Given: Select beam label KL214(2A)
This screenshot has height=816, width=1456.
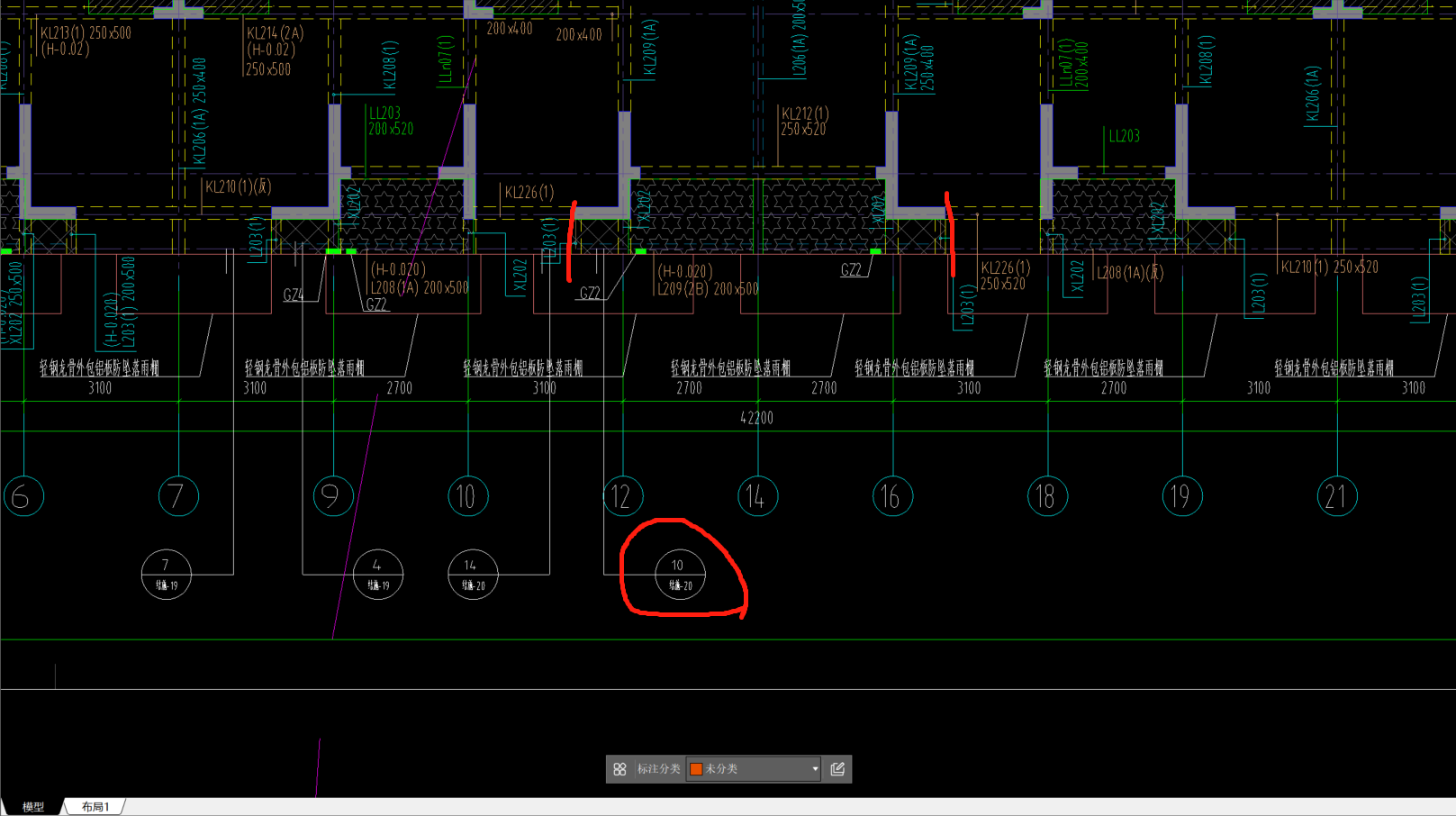Looking at the screenshot, I should tap(275, 33).
